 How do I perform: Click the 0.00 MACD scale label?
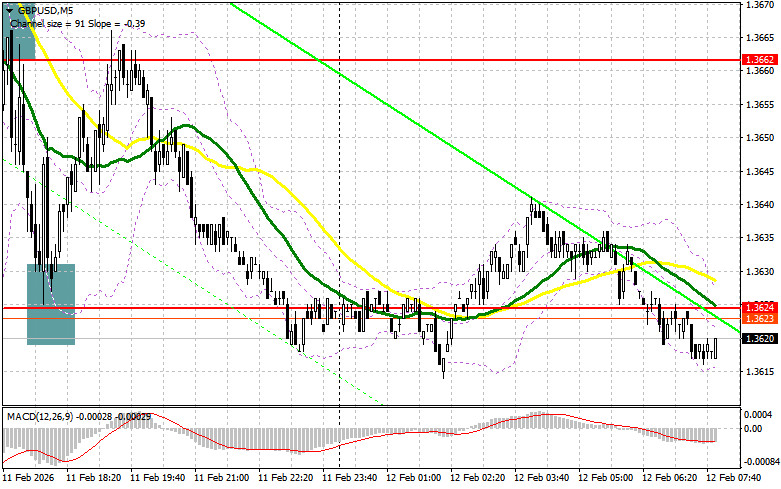[x=754, y=428]
